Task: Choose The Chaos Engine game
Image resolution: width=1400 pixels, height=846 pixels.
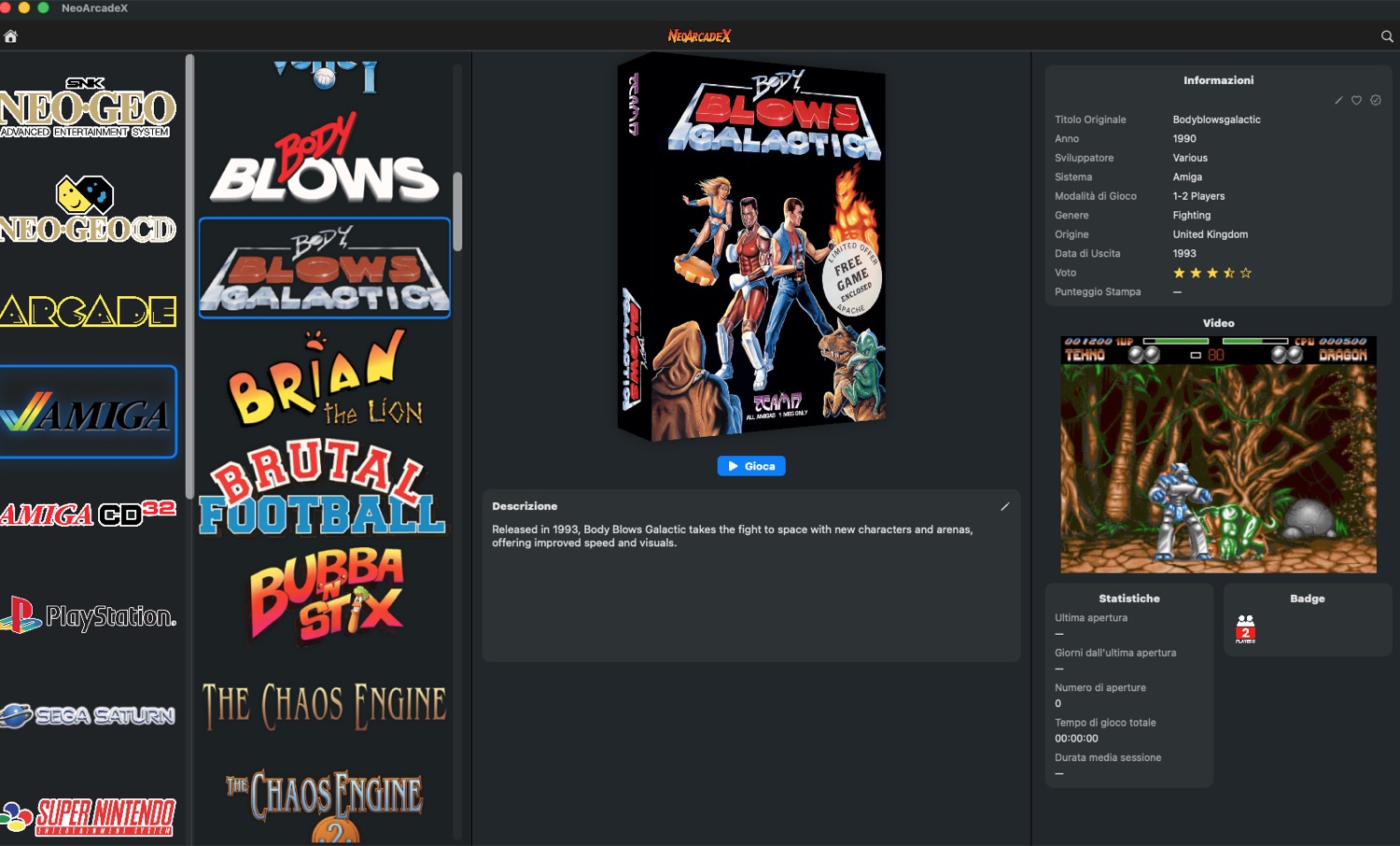Action: coord(325,705)
